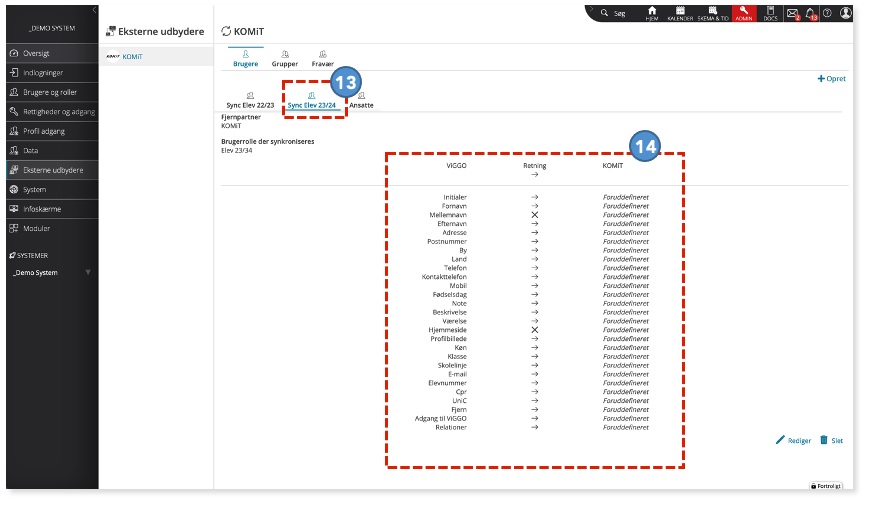Open Infoskærme in the sidebar
The image size is (871, 505).
point(52,209)
